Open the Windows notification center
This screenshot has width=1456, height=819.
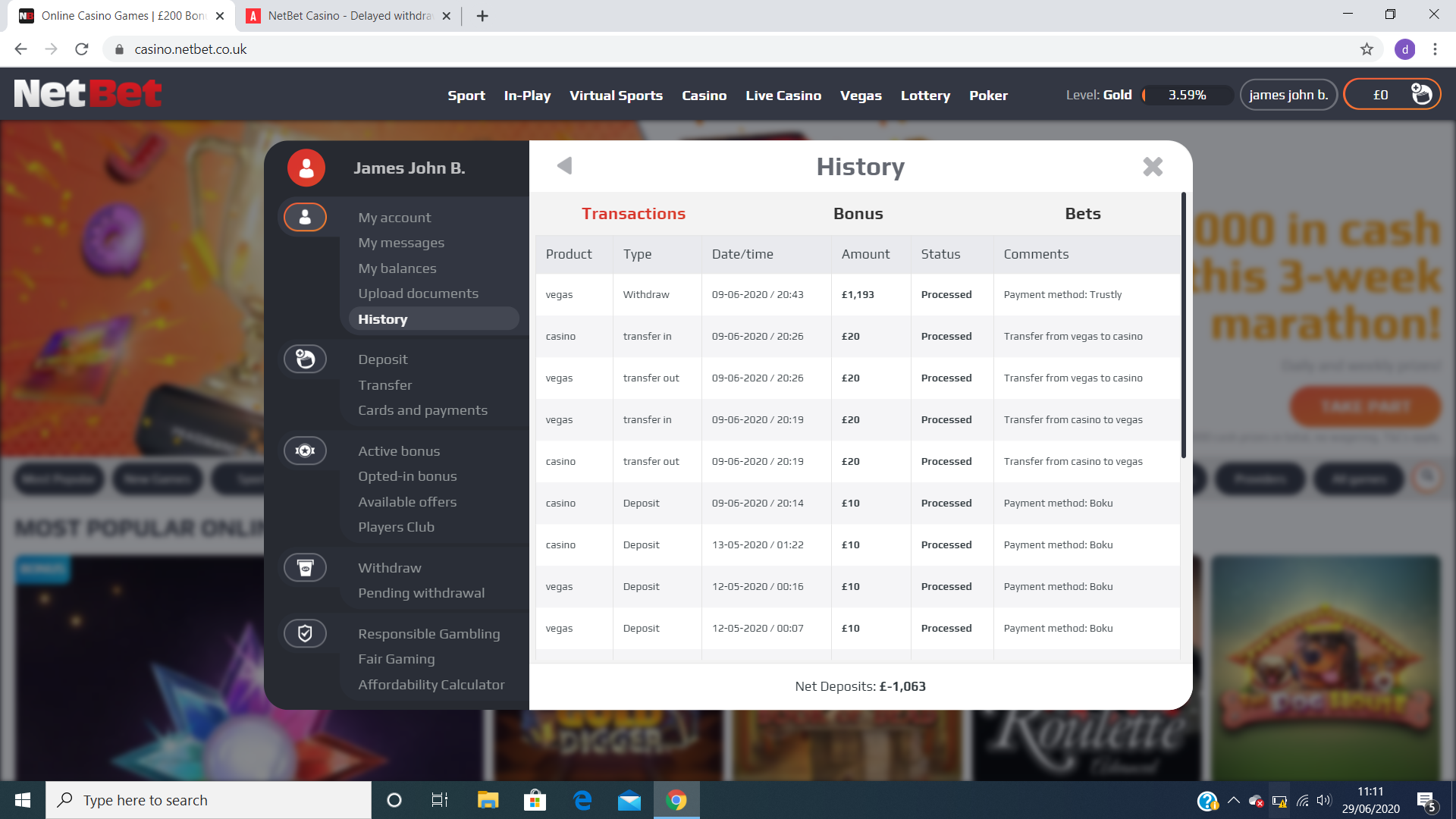[x=1426, y=801]
